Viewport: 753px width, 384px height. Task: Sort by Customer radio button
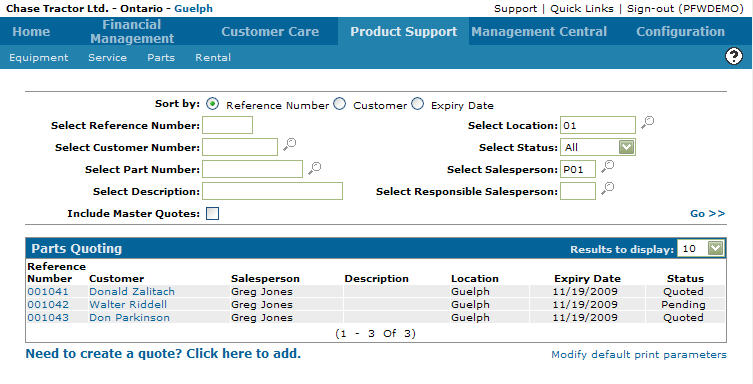pos(340,104)
